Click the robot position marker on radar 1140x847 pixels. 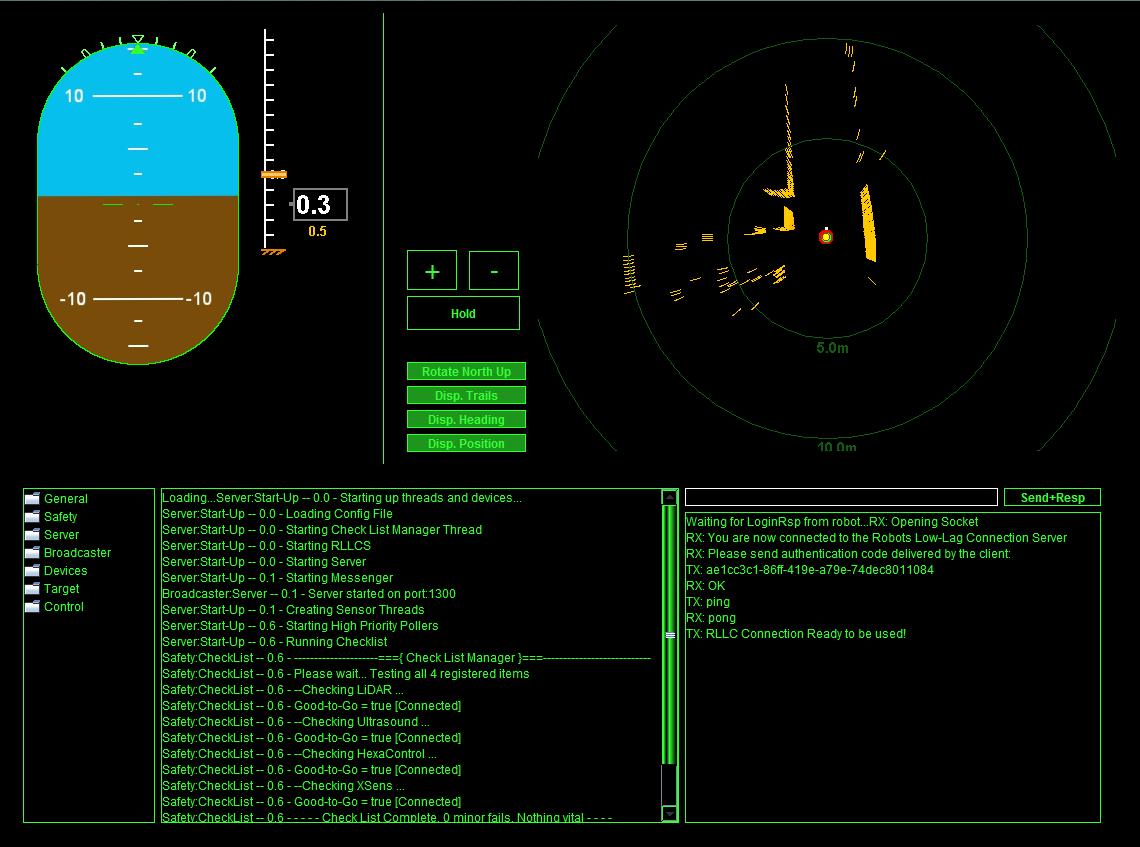point(825,236)
